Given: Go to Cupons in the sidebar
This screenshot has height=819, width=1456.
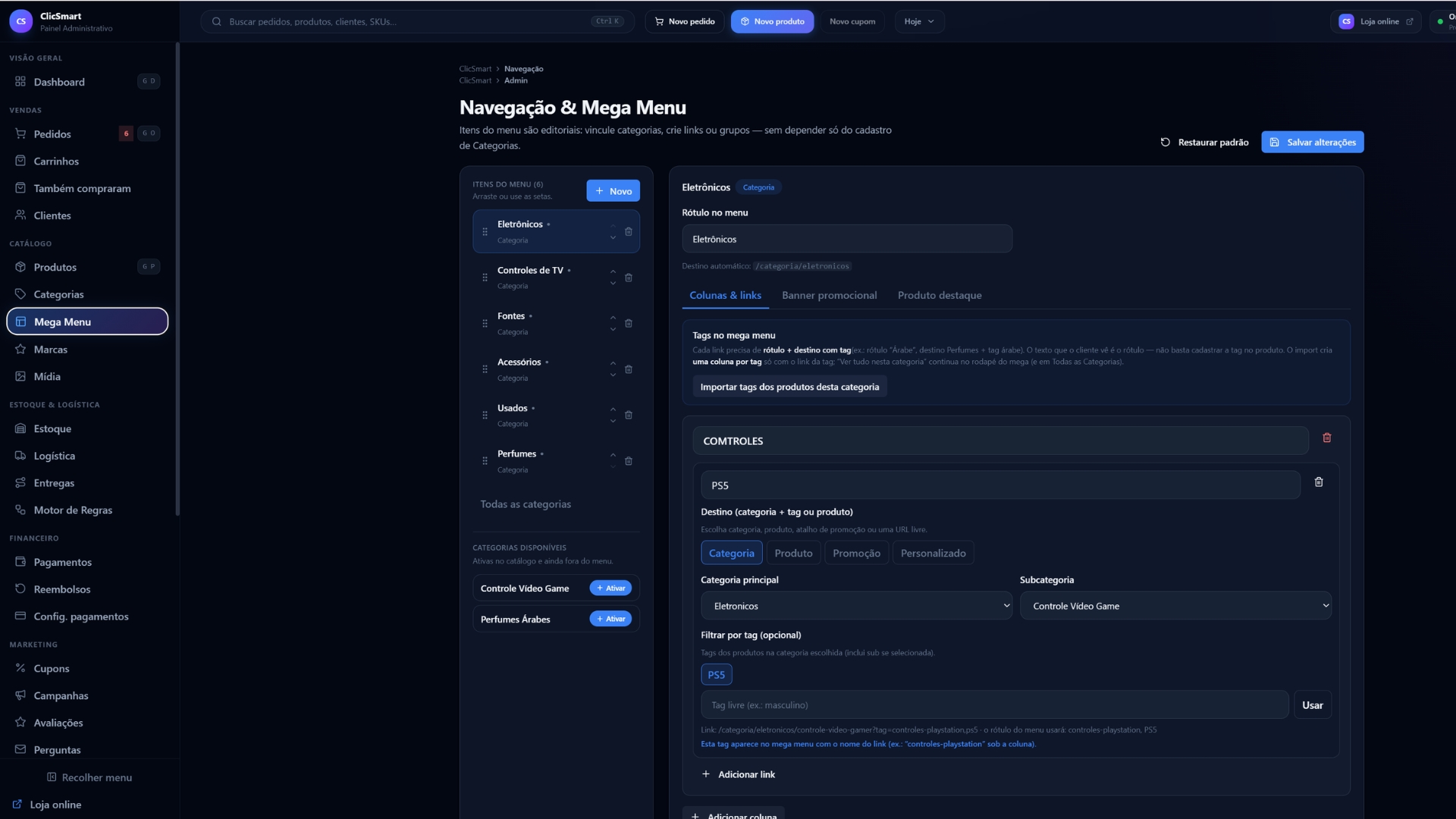Looking at the screenshot, I should coord(87,668).
